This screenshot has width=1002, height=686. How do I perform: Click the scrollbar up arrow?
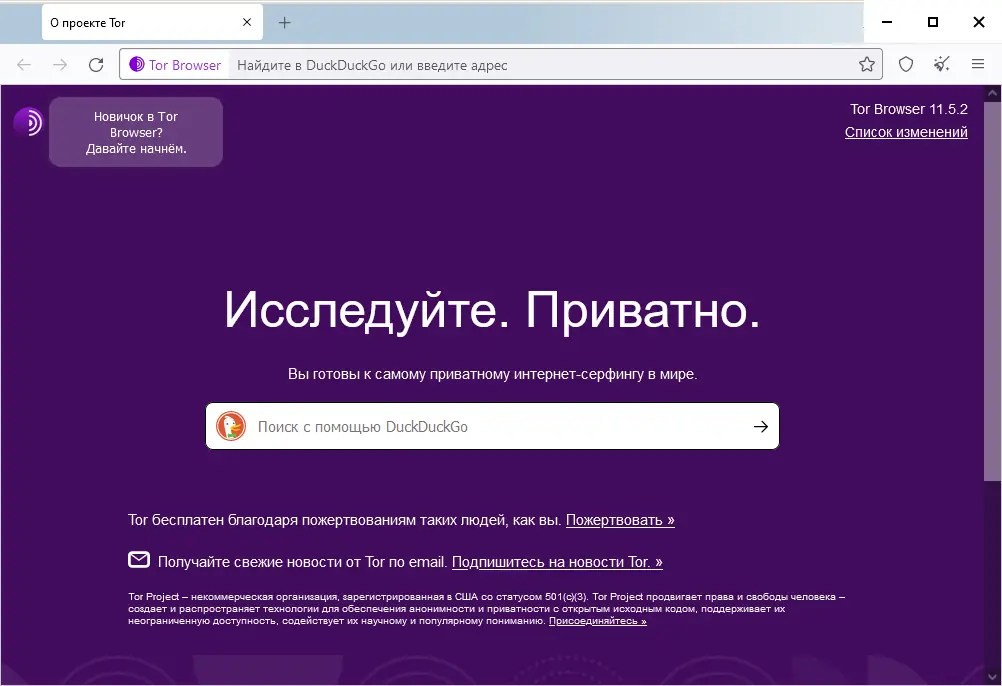click(x=992, y=93)
